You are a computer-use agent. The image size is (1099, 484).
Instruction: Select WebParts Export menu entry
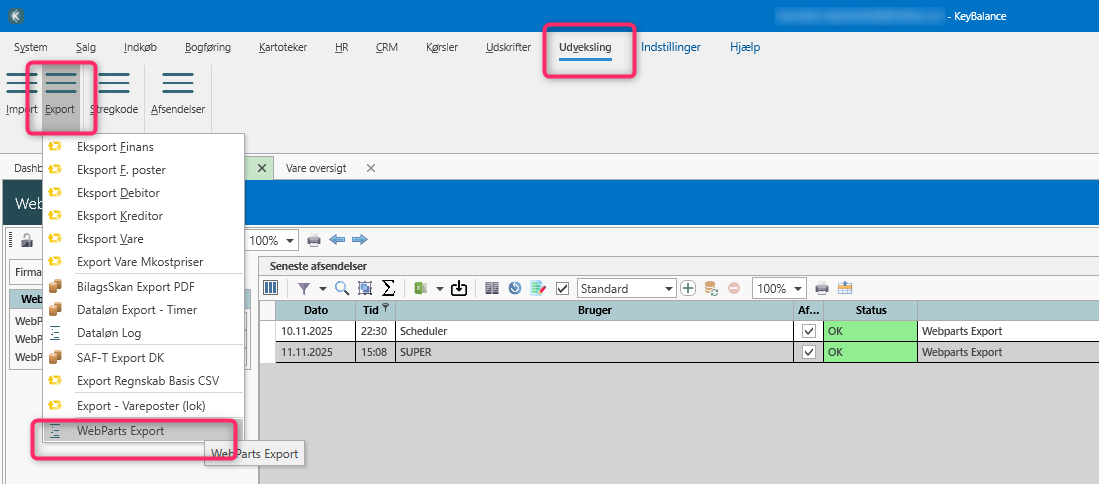(x=120, y=431)
